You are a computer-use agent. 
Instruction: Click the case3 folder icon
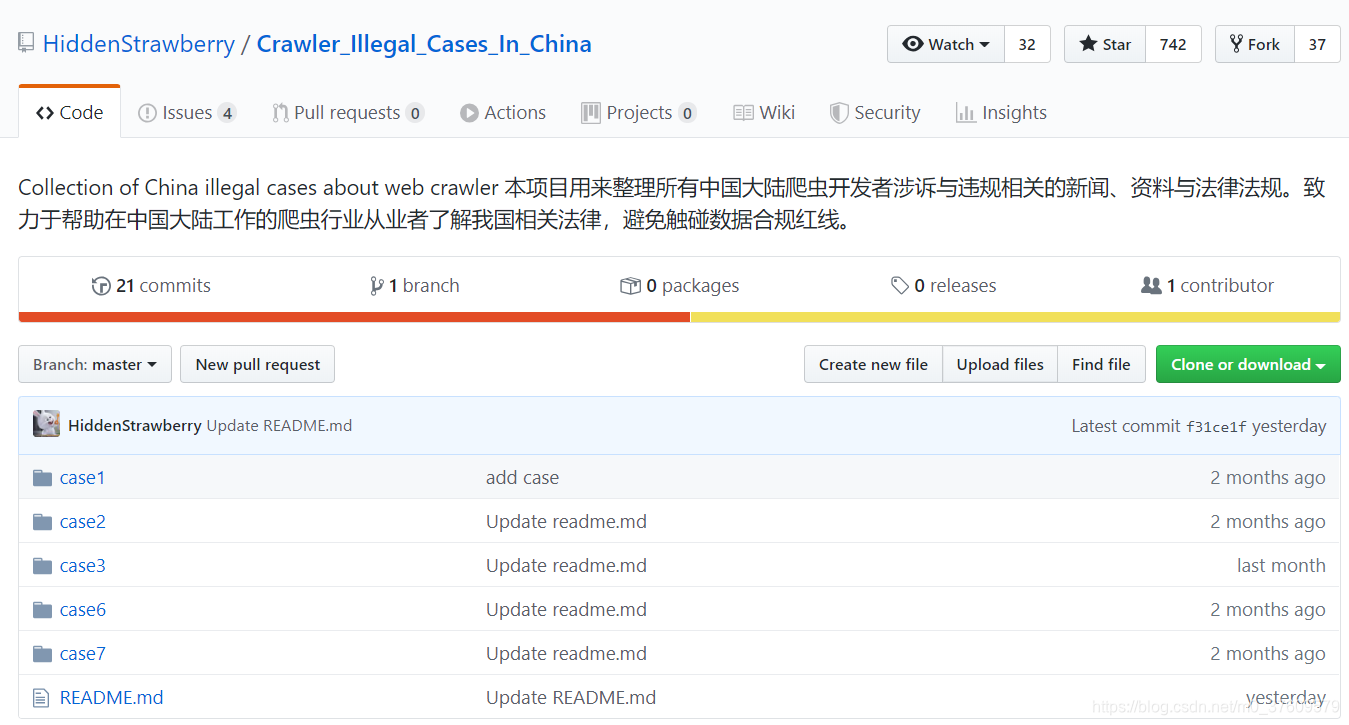click(x=42, y=566)
